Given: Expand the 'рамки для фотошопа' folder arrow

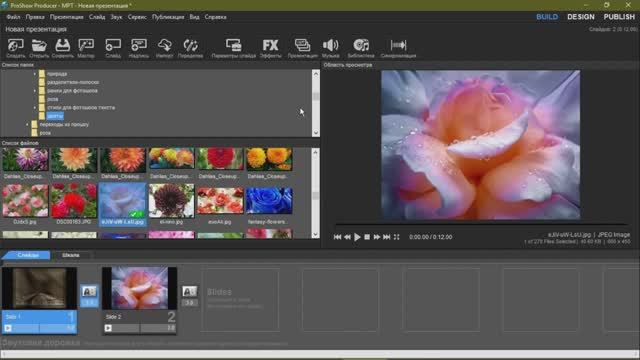Looking at the screenshot, I should click(35, 91).
